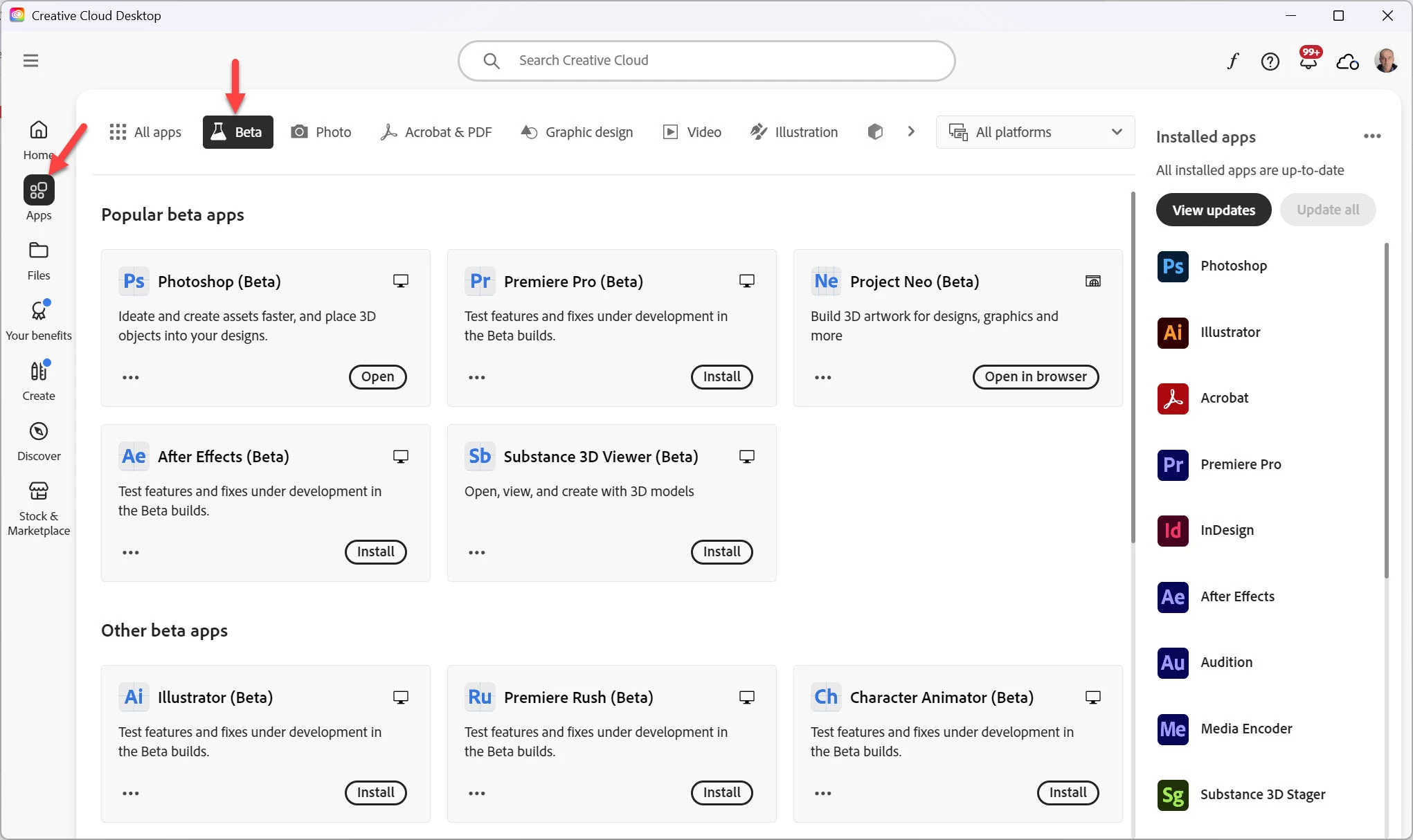1413x840 pixels.
Task: Expand the All platforms dropdown
Action: 1035,132
